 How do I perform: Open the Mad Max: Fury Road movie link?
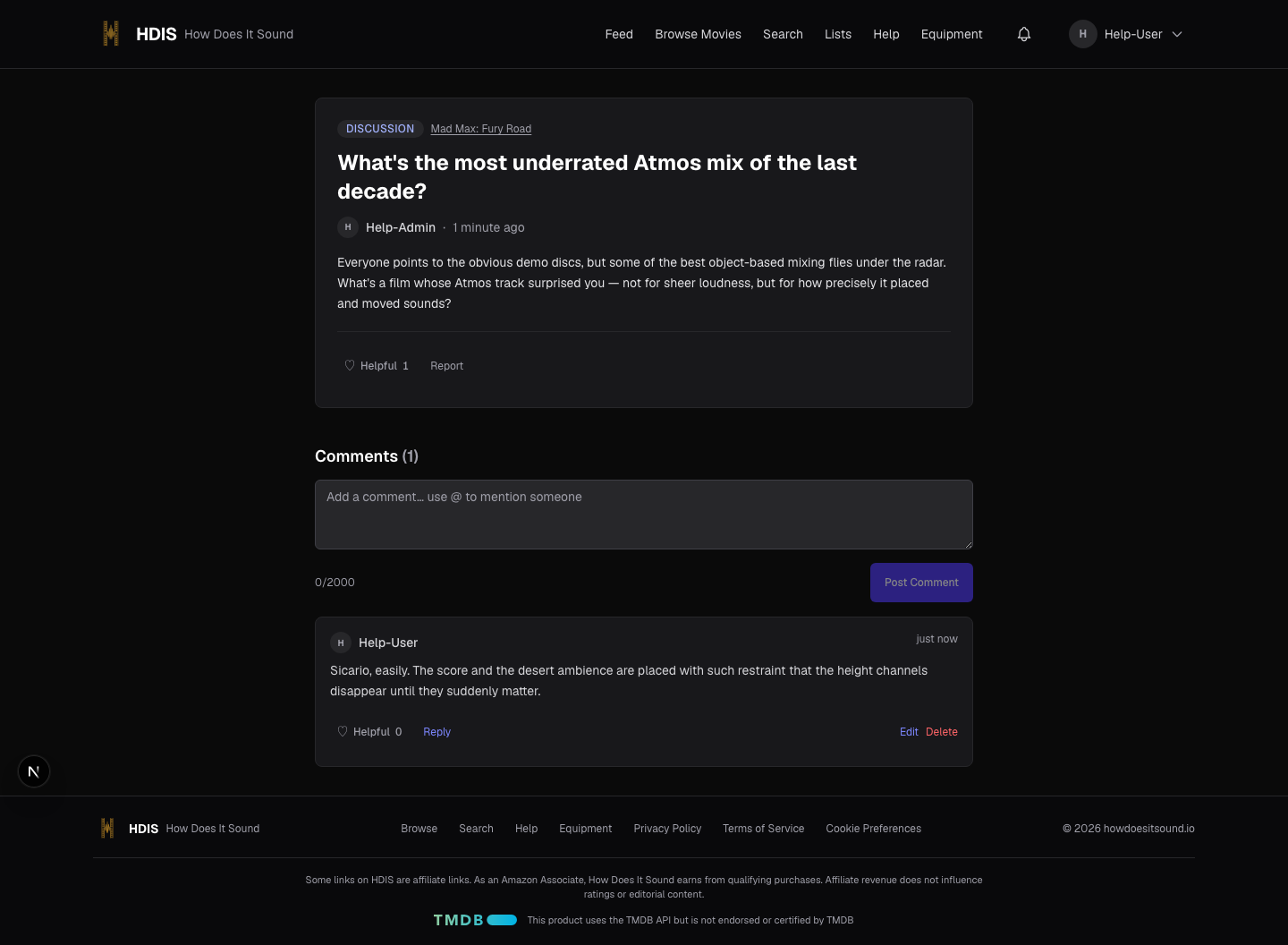click(481, 129)
